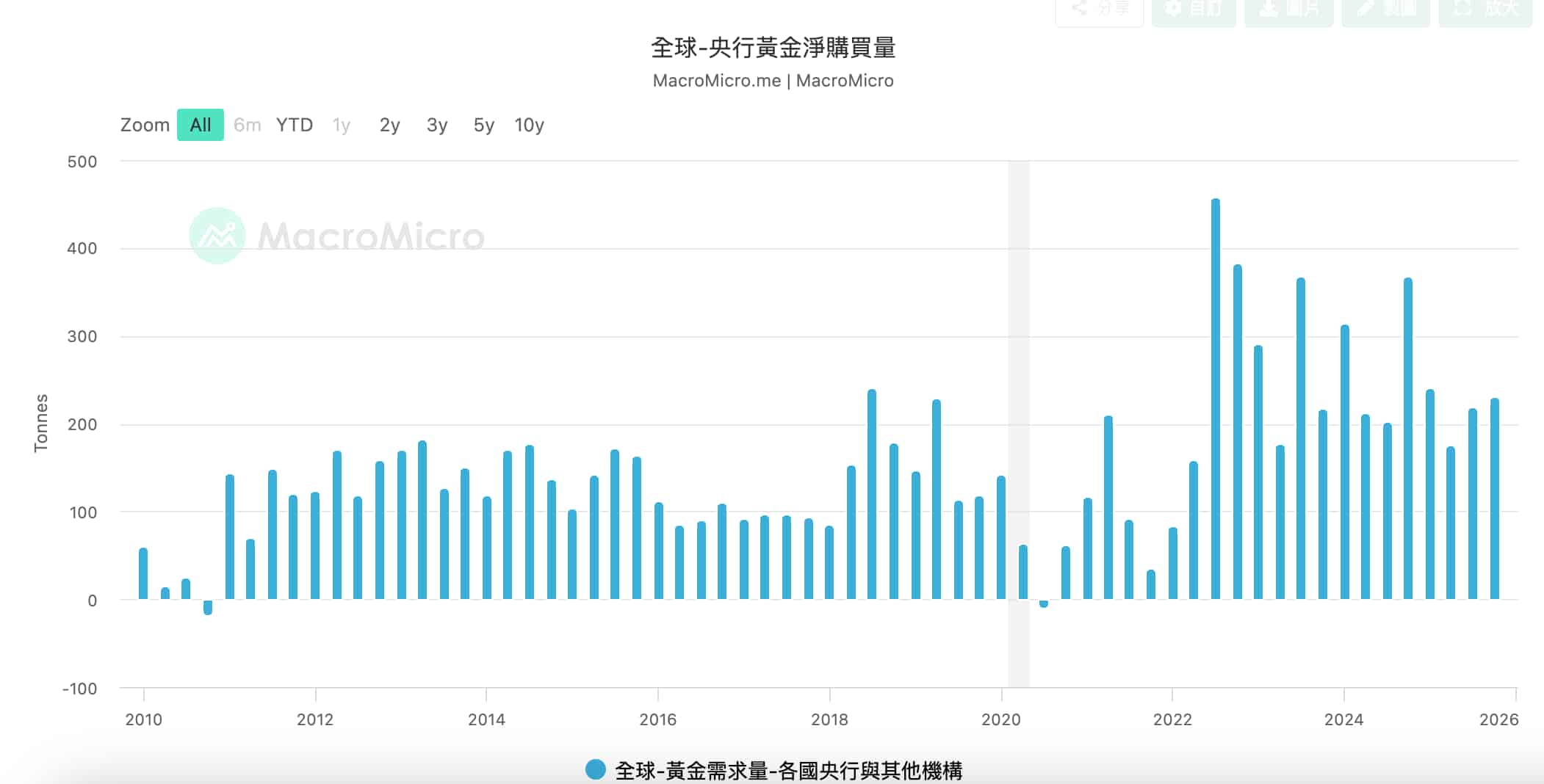Set zoom range to YTD

pyautogui.click(x=295, y=125)
